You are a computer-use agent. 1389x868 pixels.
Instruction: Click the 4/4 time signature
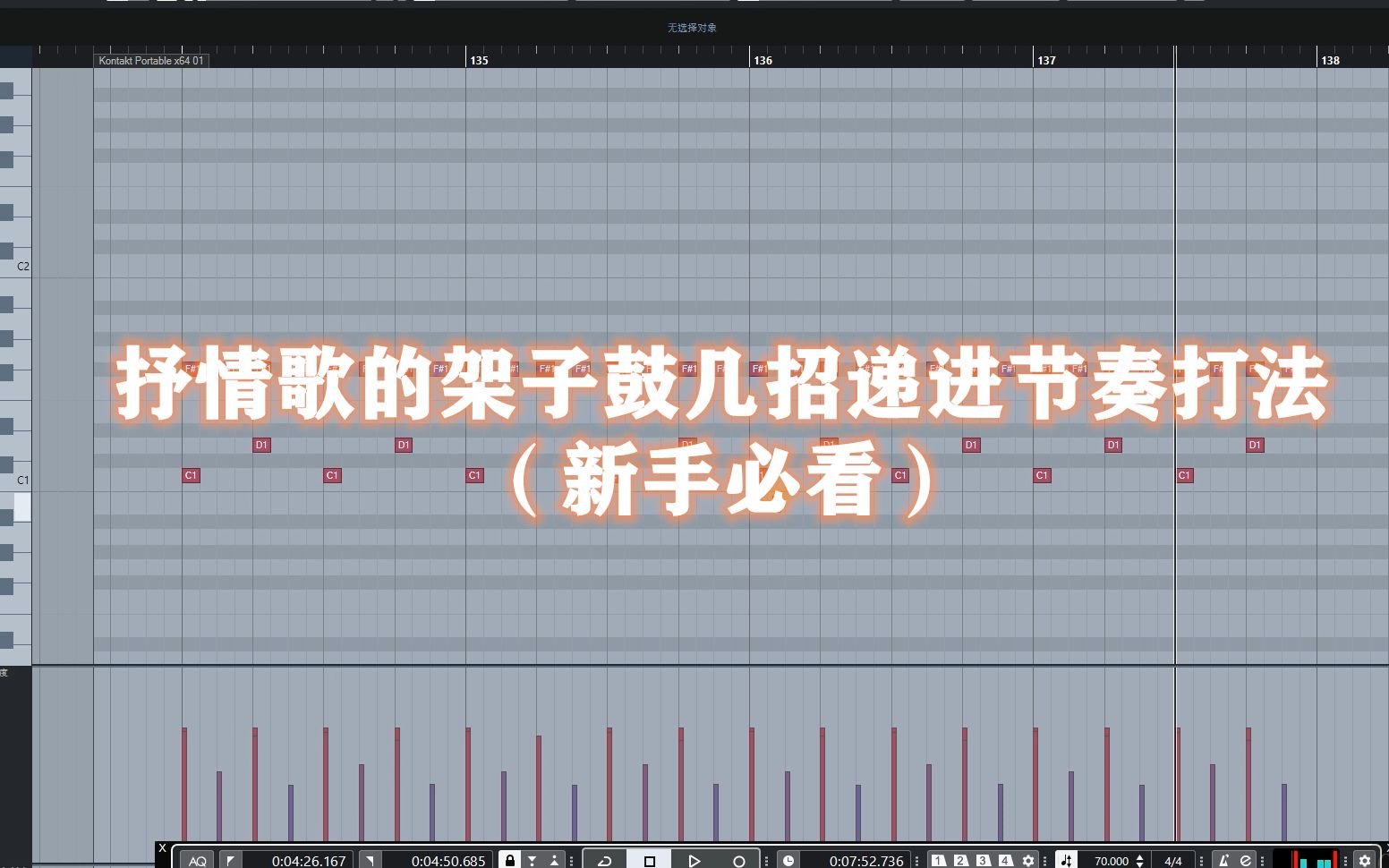point(1173,861)
